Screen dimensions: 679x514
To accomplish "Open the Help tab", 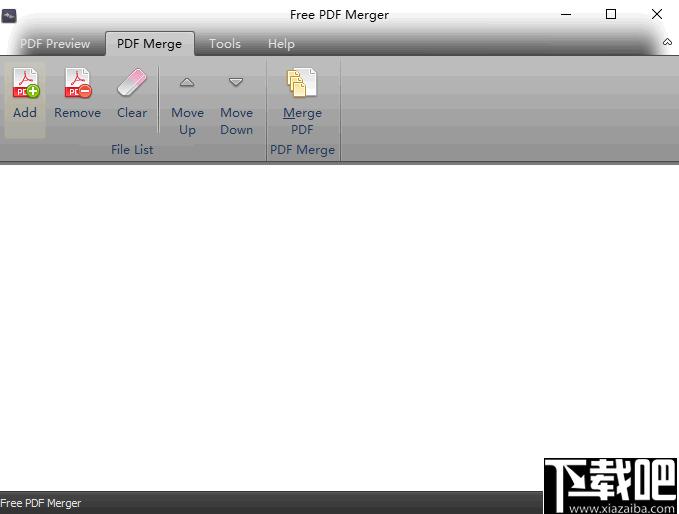I will (281, 44).
